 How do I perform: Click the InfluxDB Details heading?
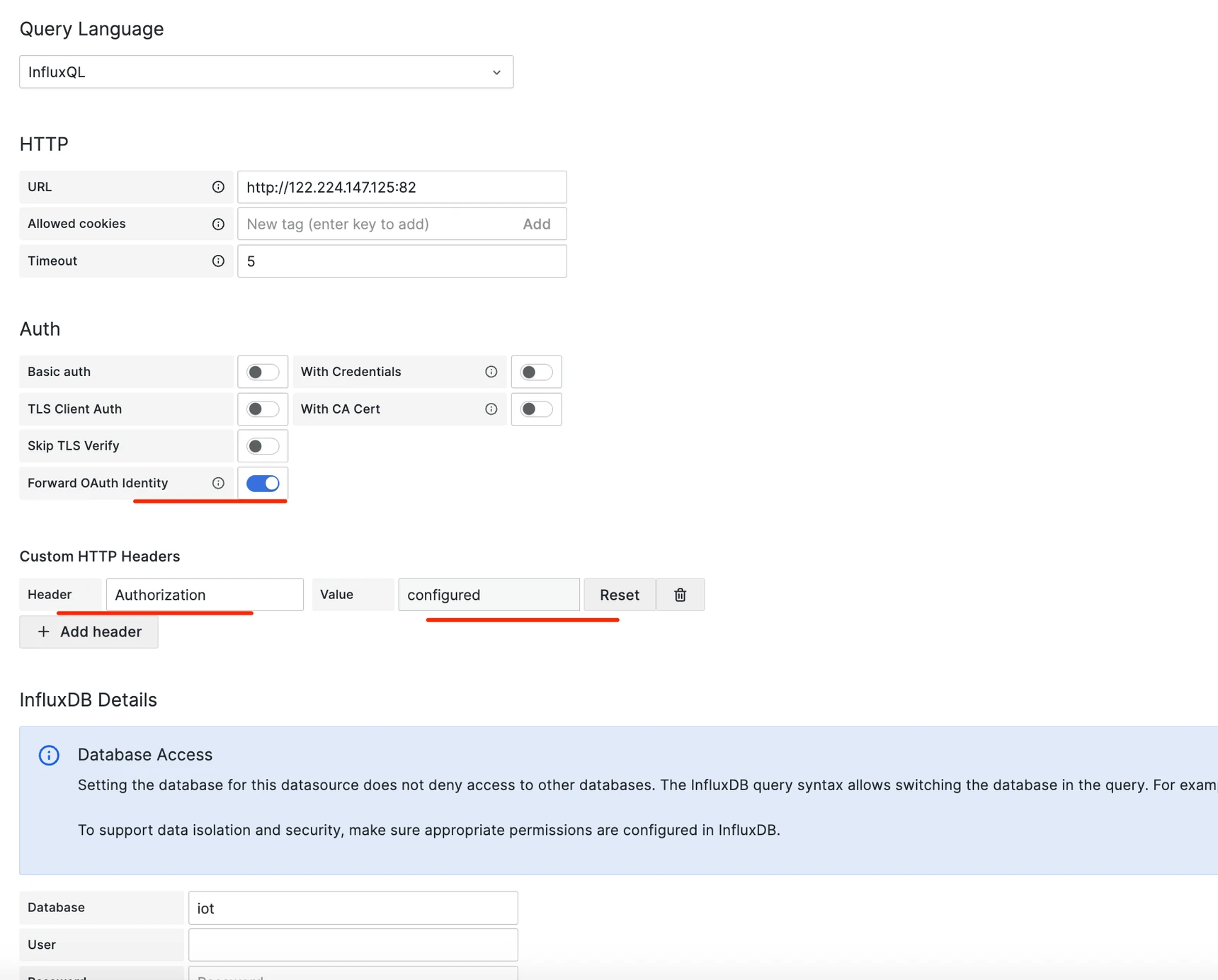point(89,700)
